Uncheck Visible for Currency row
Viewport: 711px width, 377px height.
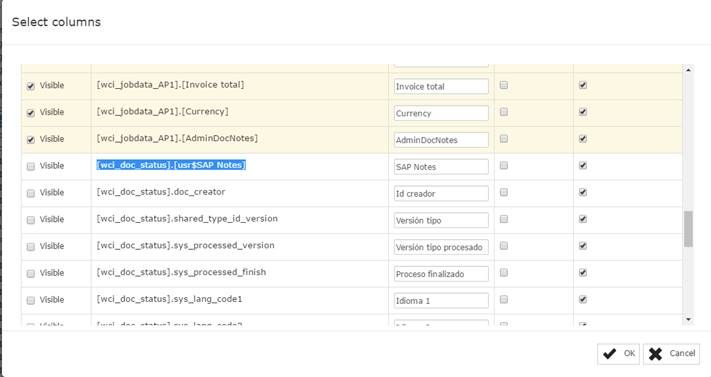[30, 113]
